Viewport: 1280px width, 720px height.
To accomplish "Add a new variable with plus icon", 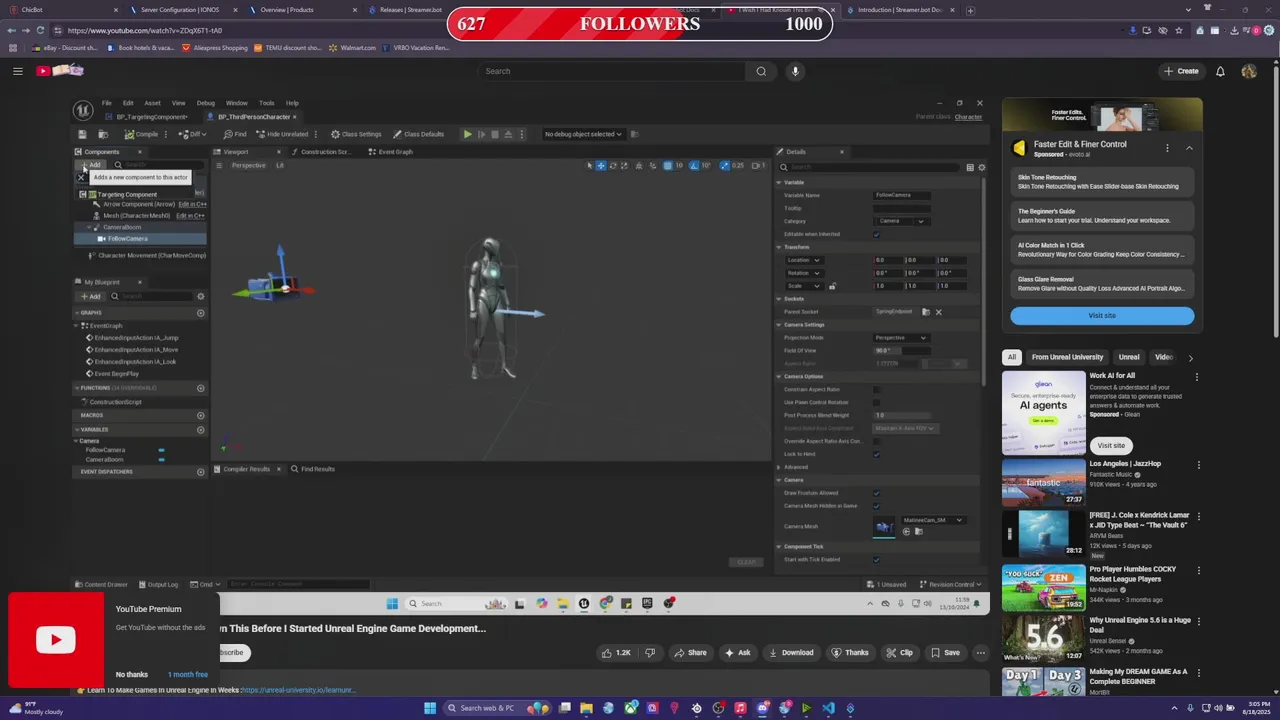I will [x=200, y=429].
